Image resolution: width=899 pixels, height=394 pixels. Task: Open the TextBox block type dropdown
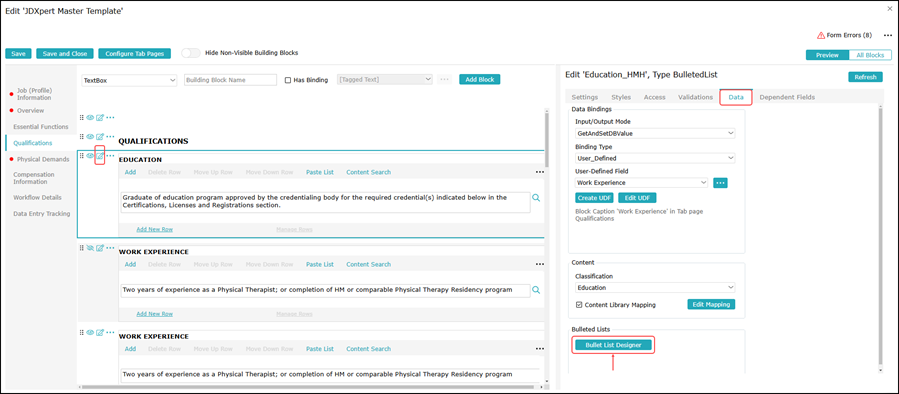[129, 80]
